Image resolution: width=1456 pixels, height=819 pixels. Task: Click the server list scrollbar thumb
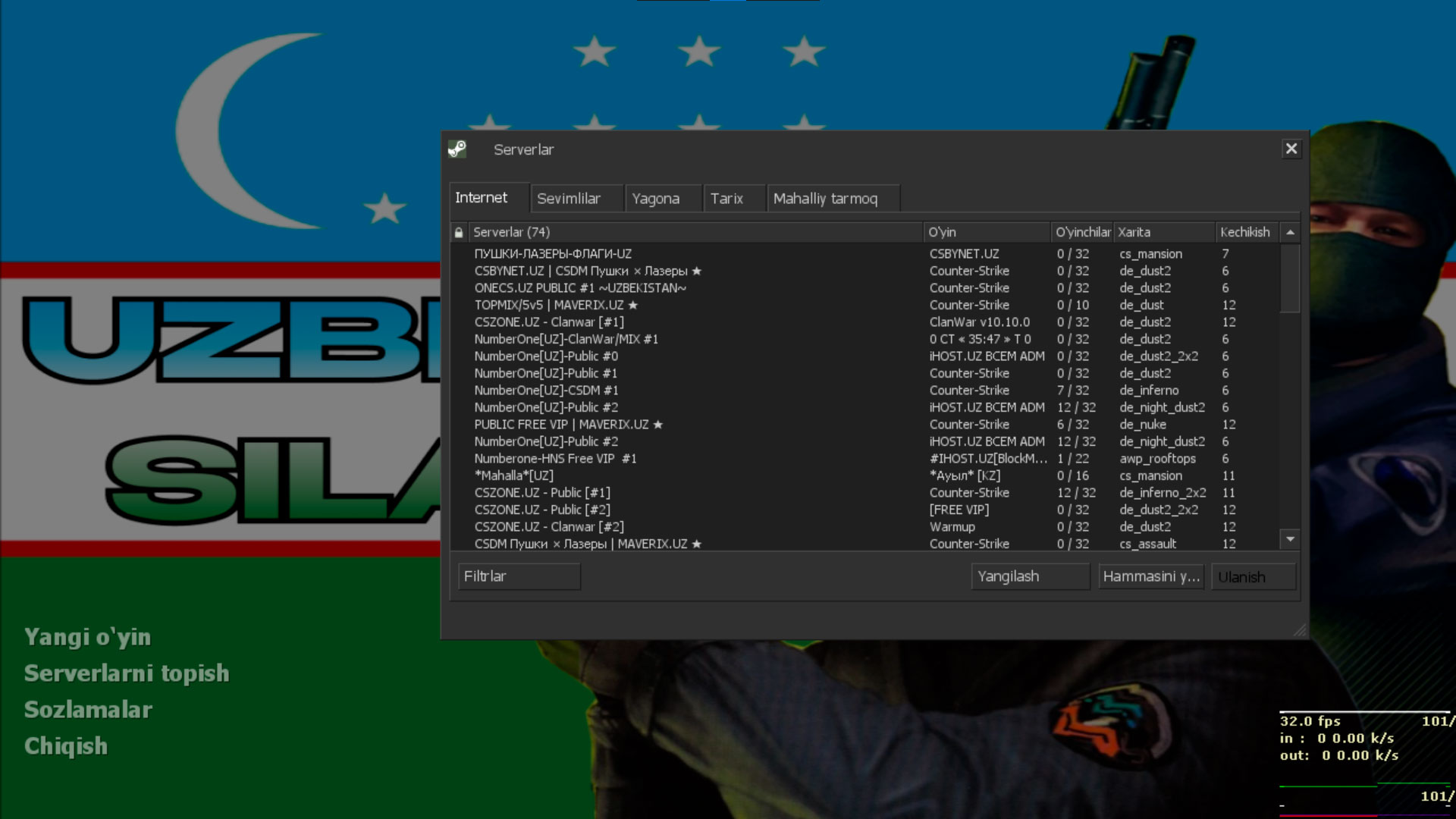(1290, 278)
